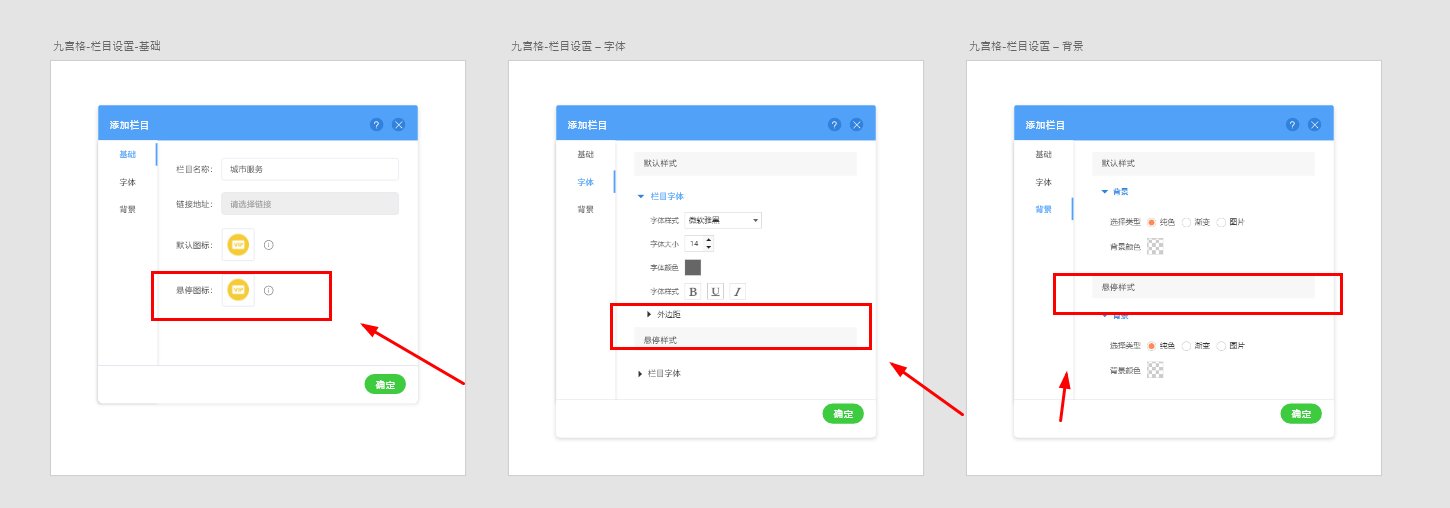1450x508 pixels.
Task: Open help icon in 基础 settings dialog
Action: [376, 125]
